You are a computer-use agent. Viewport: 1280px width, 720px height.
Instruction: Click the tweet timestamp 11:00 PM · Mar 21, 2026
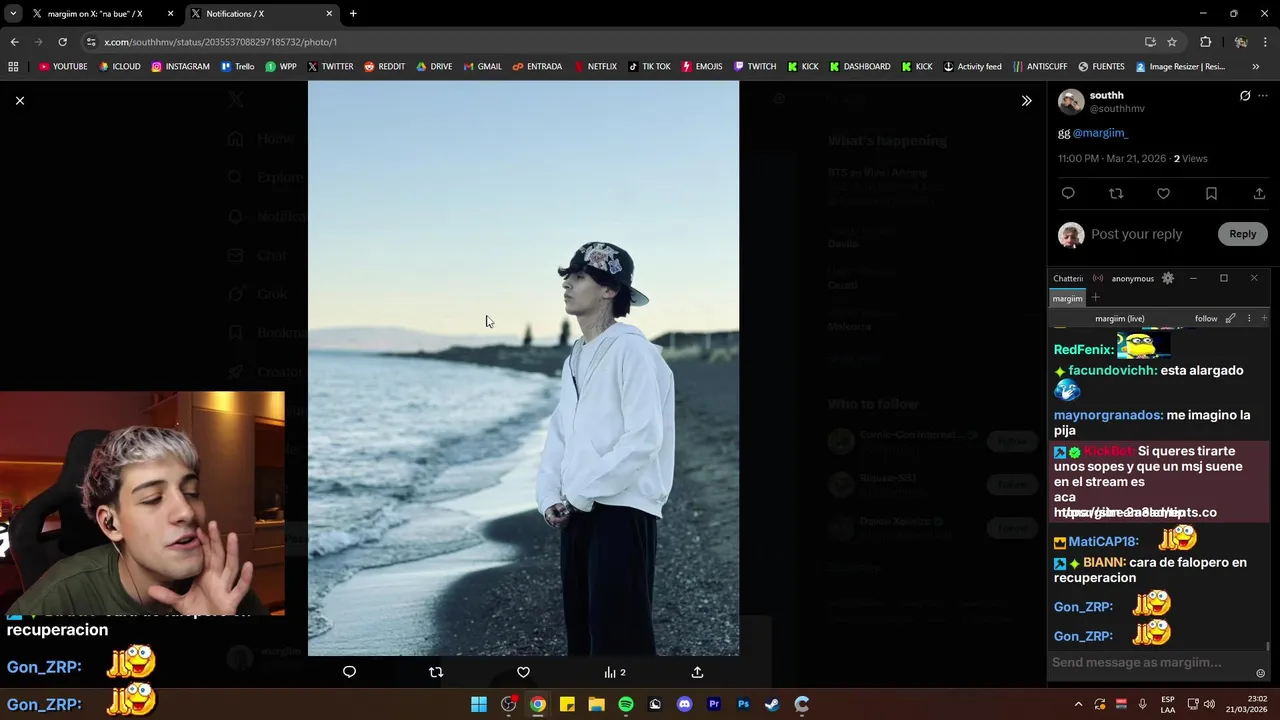tap(1112, 159)
